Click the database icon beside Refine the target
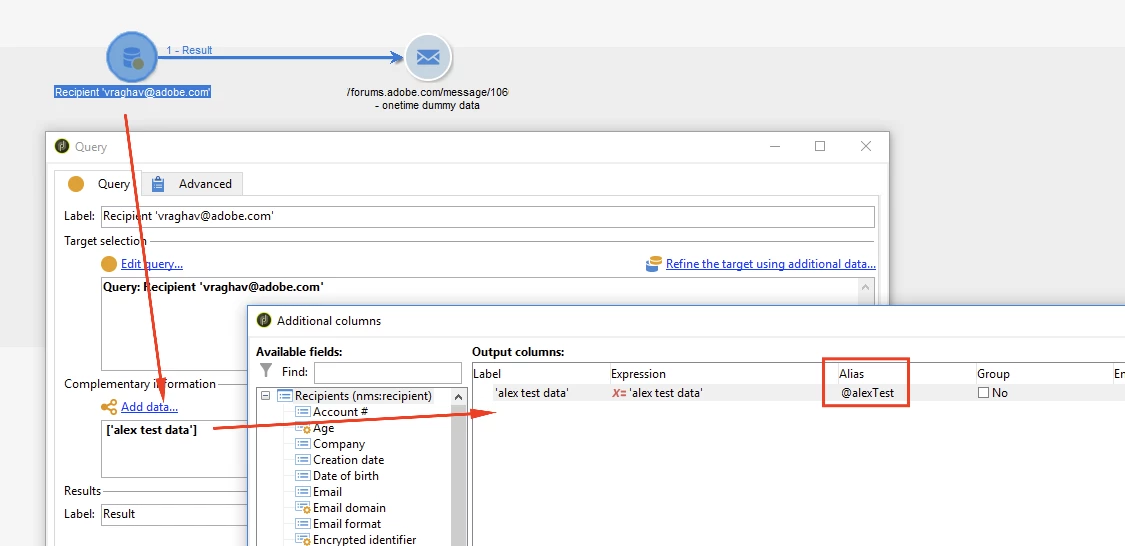The width and height of the screenshot is (1125, 546). 654,264
